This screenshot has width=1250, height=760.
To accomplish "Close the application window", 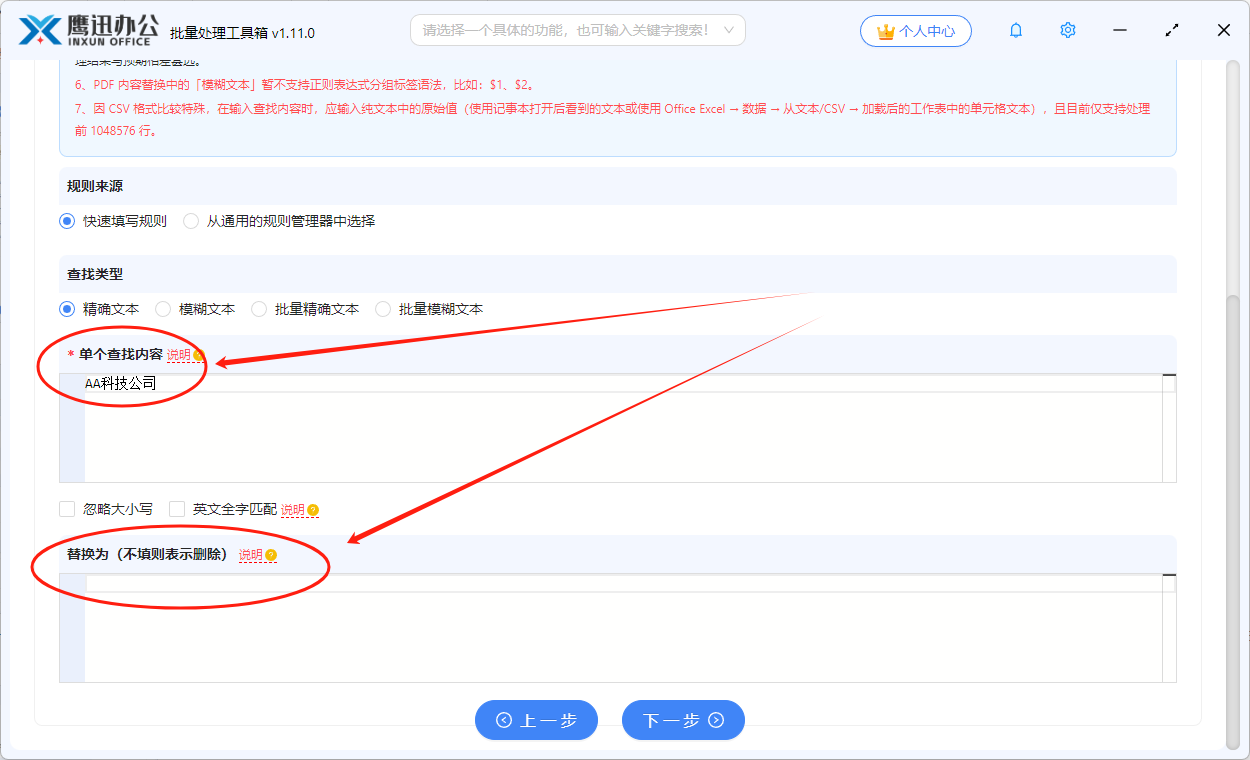I will (x=1224, y=31).
